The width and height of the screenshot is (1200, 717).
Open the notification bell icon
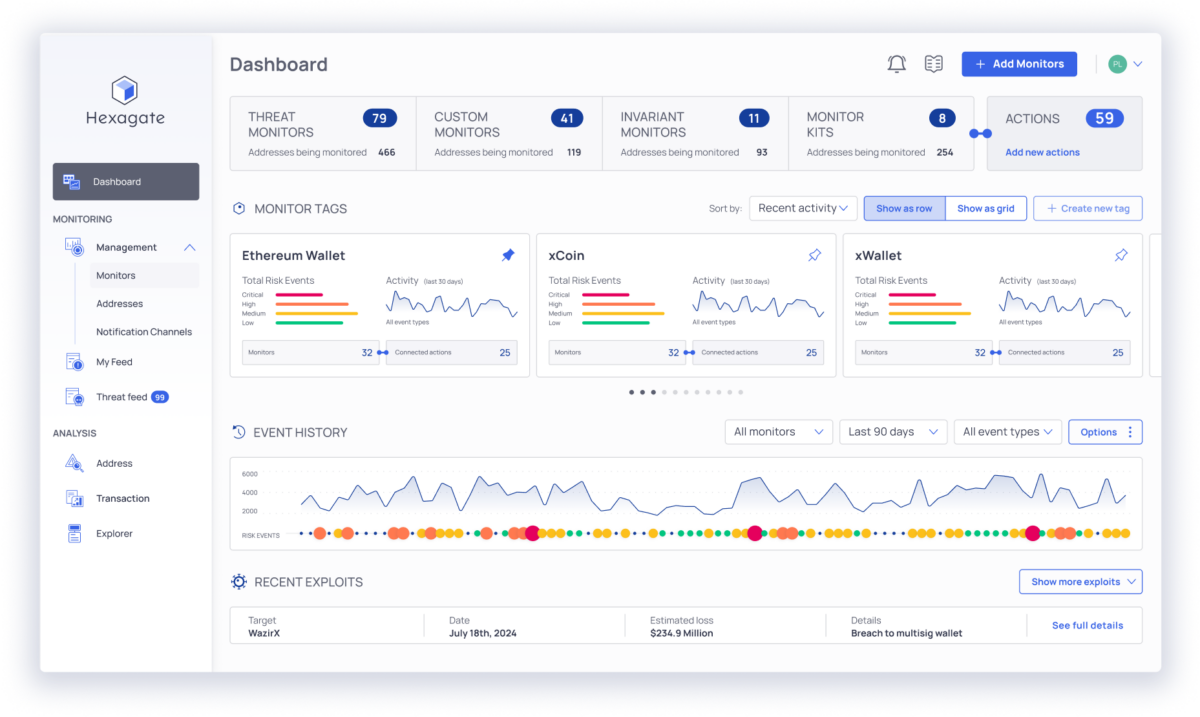(x=897, y=63)
